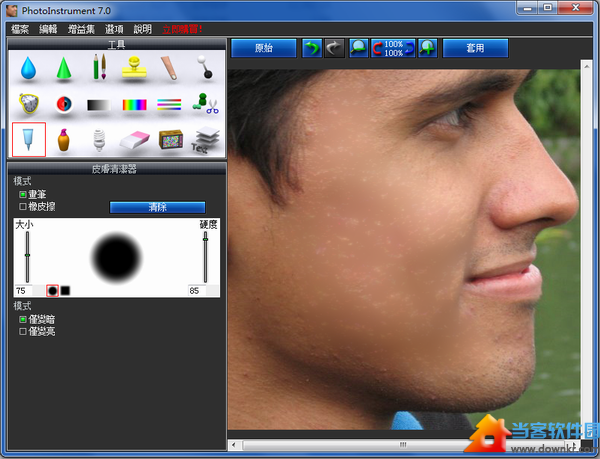This screenshot has width=600, height=459.
Task: Click the vertical scrollbar up arrow
Action: point(587,66)
